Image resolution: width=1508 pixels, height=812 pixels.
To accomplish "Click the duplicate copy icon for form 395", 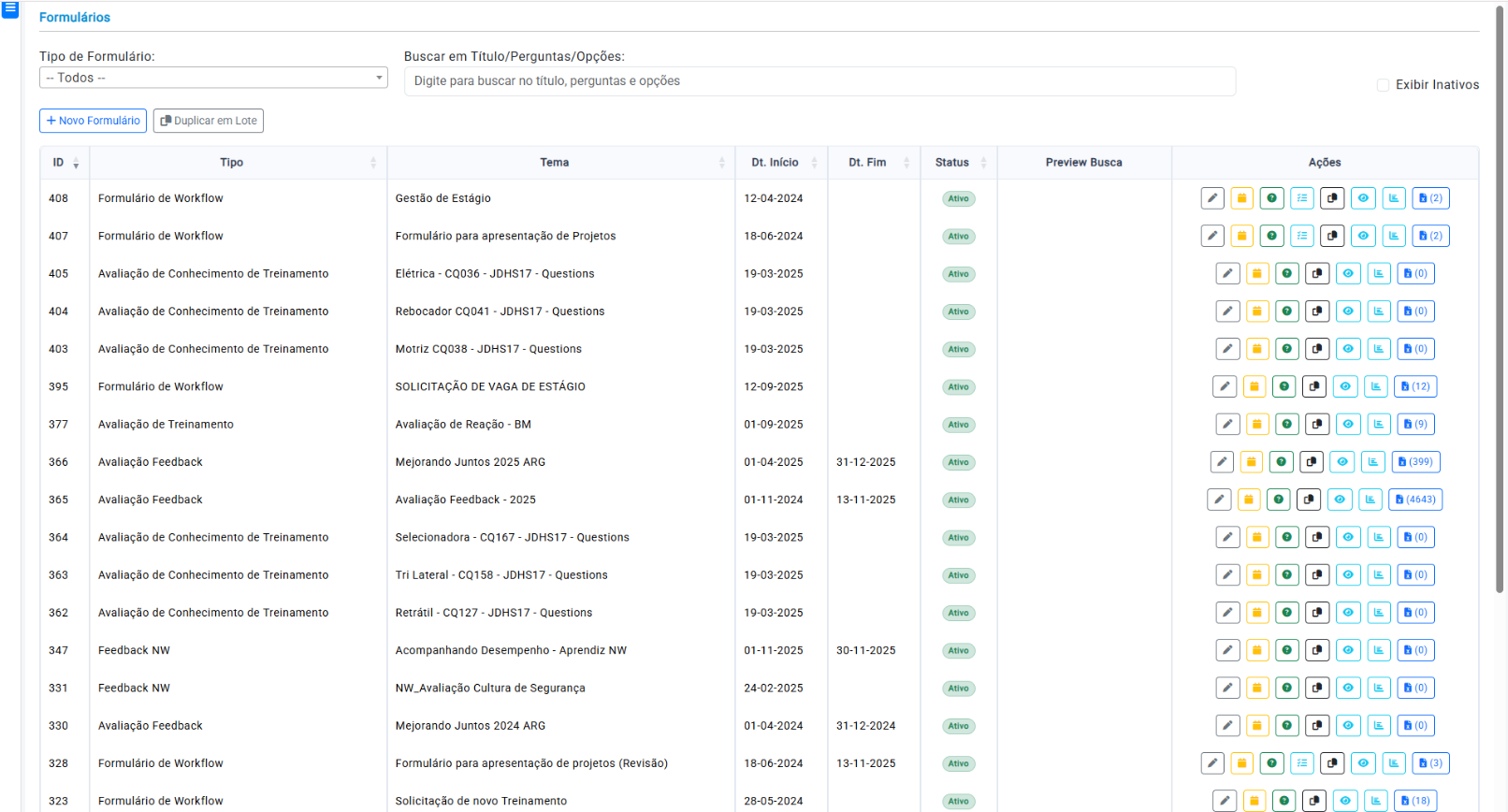I will click(1314, 386).
